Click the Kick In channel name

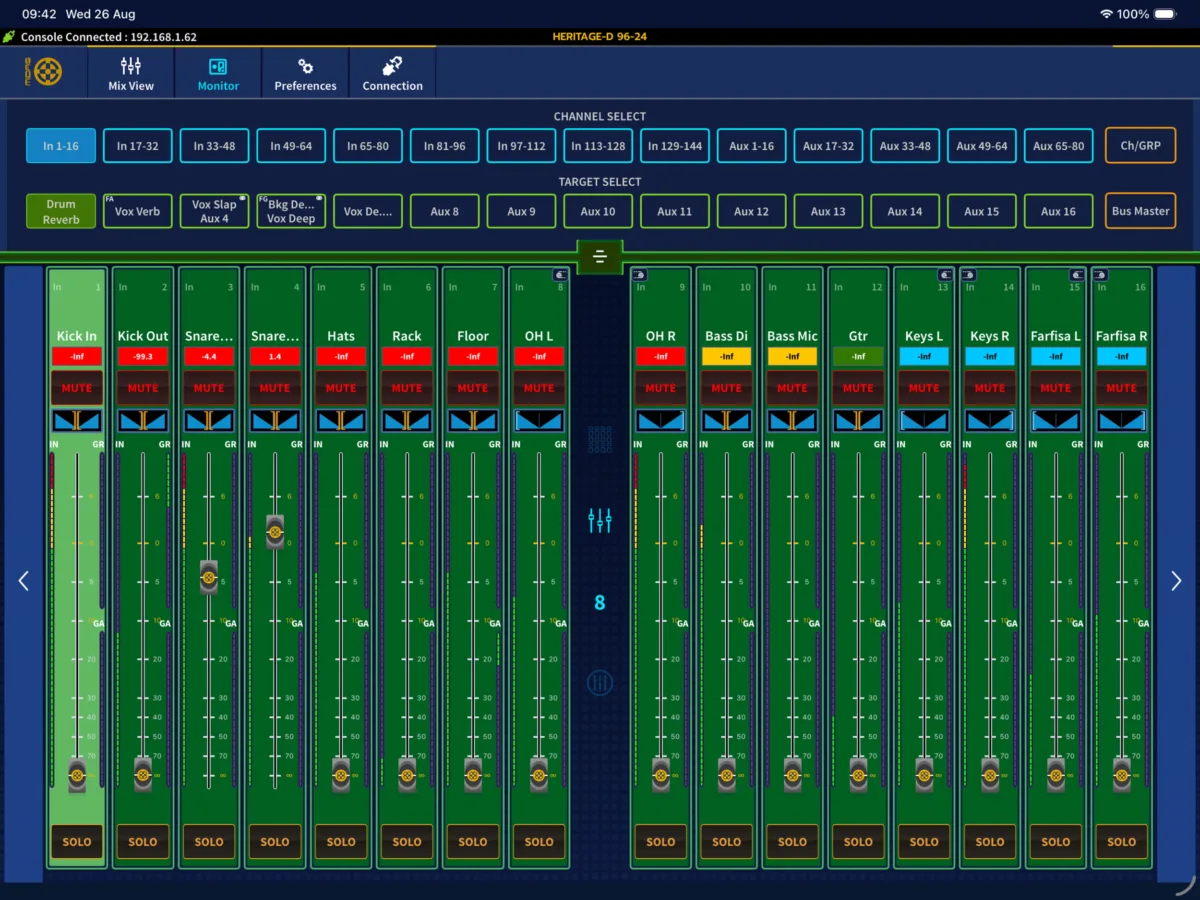point(77,336)
